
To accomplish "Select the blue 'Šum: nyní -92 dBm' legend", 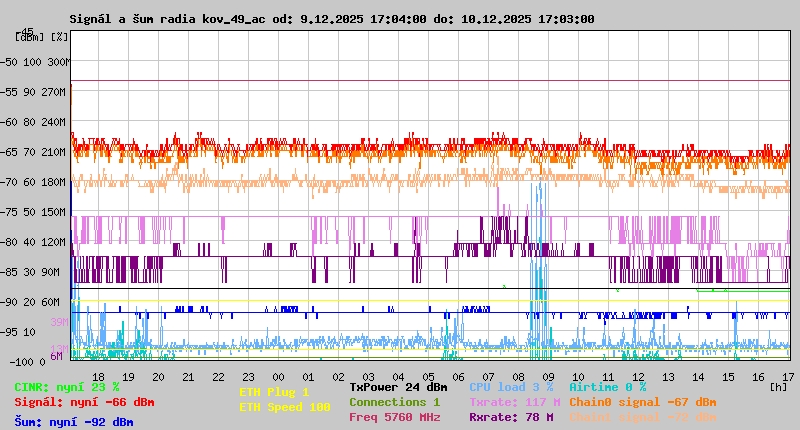I will coord(74,421).
